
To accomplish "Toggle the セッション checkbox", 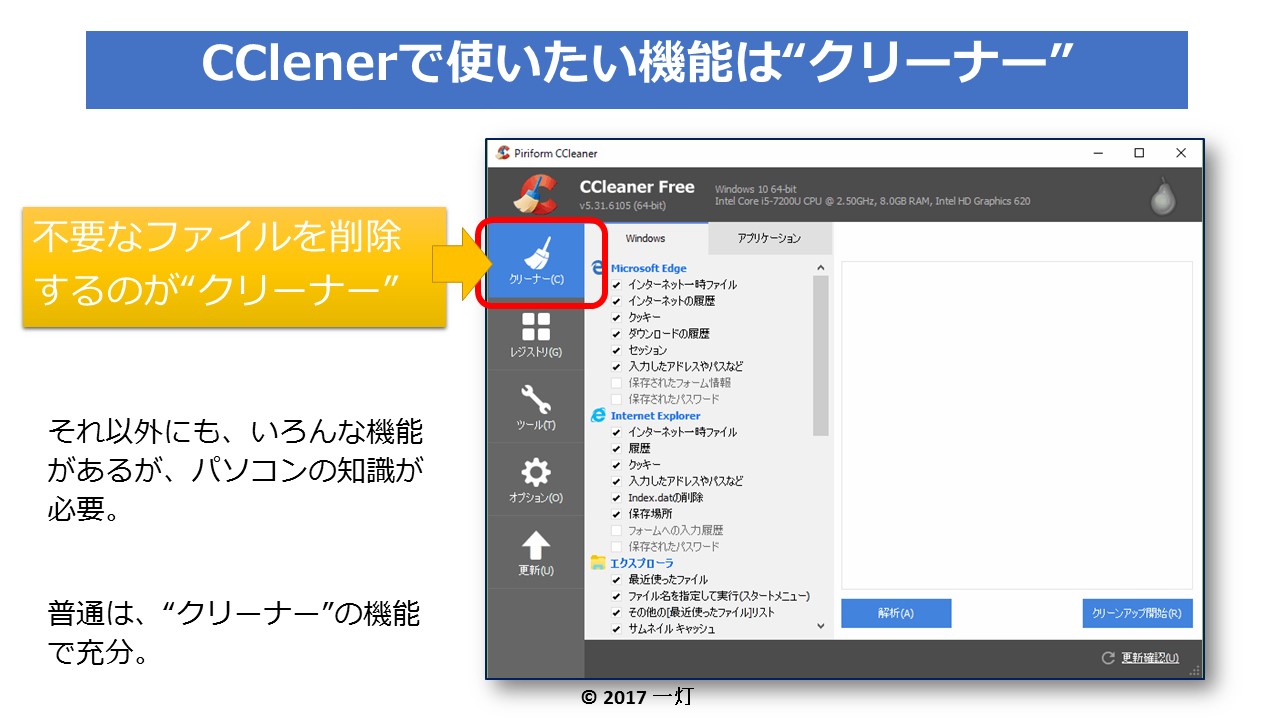I will (x=616, y=350).
